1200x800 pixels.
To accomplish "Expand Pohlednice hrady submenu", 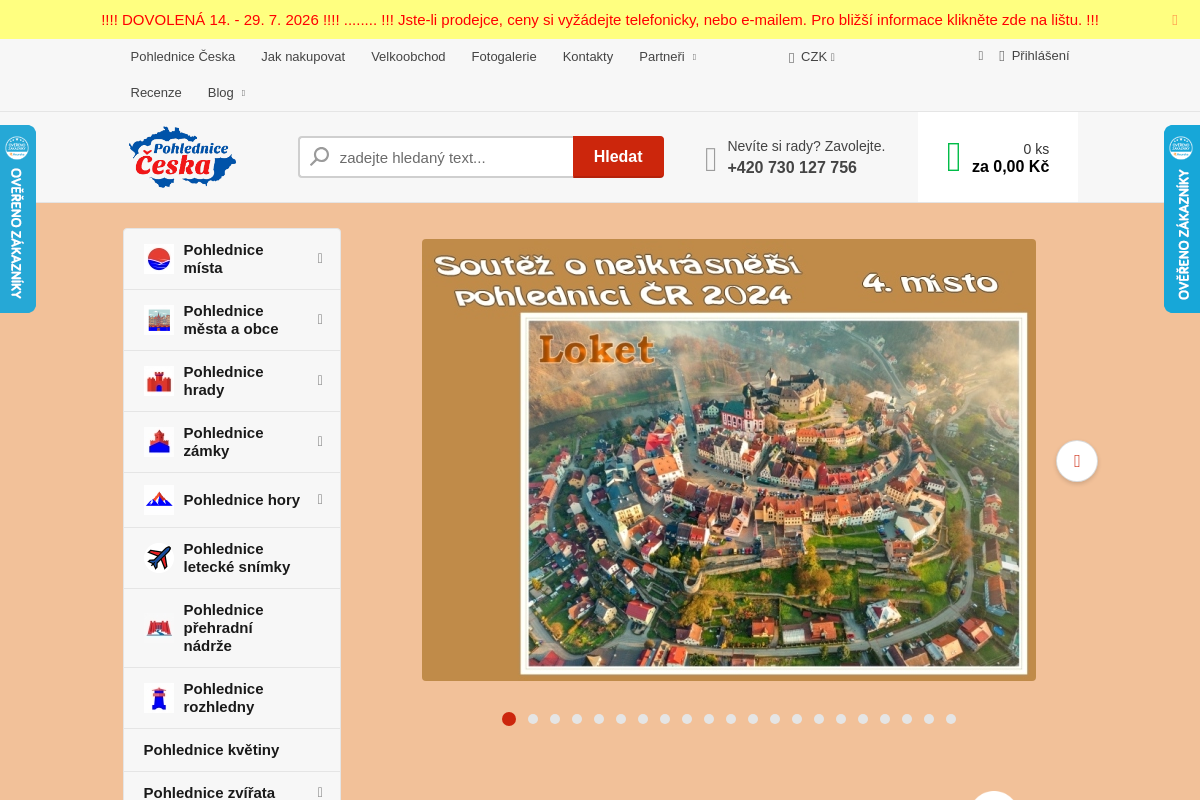I will (320, 380).
